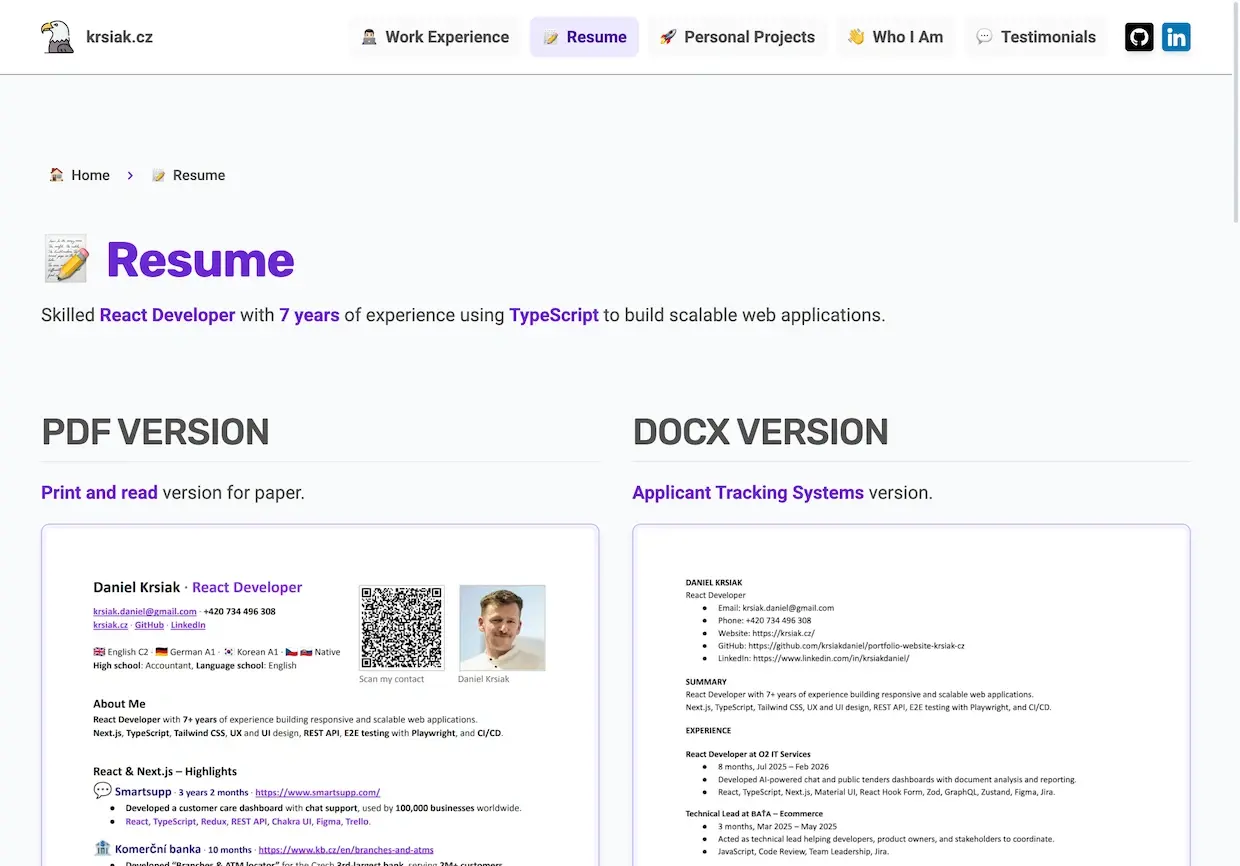1240x866 pixels.
Task: Click the Home breadcrumb link
Action: click(90, 175)
